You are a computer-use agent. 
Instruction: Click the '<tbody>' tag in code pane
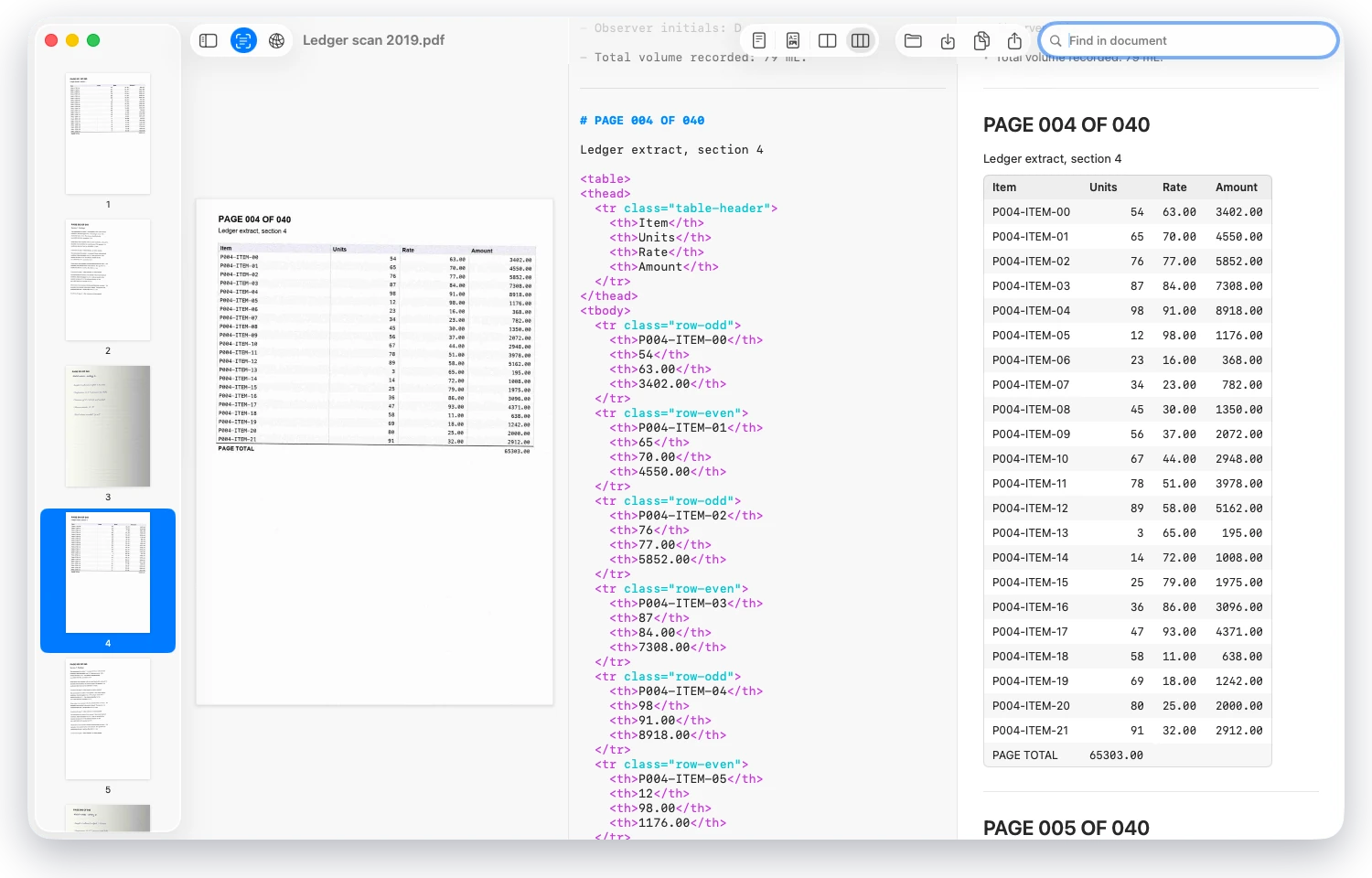point(606,311)
